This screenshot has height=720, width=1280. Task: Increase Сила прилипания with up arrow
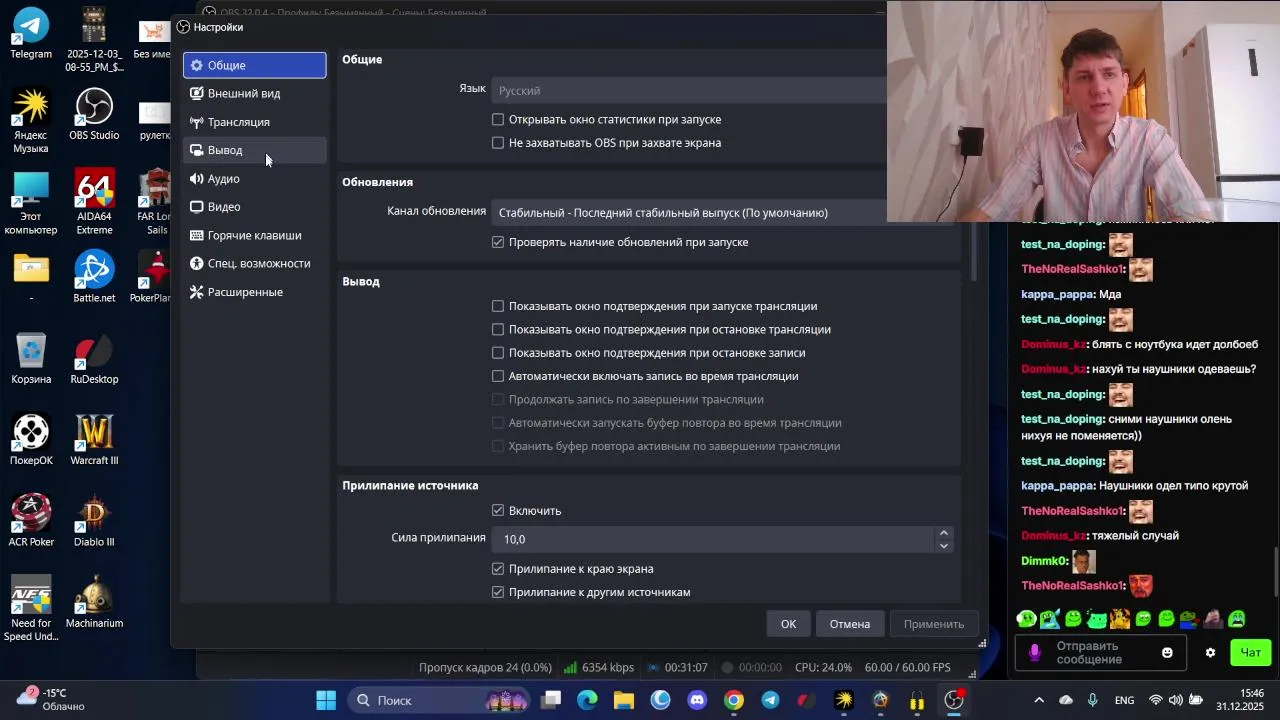tap(943, 533)
